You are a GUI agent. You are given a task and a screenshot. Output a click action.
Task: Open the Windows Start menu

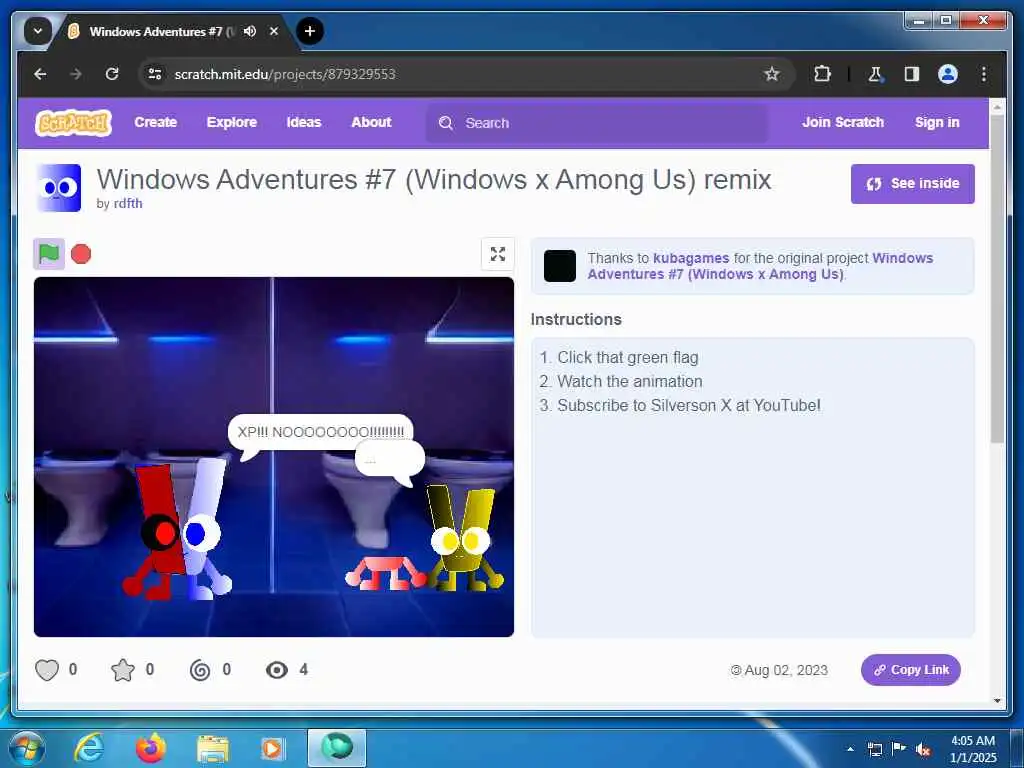[x=27, y=748]
